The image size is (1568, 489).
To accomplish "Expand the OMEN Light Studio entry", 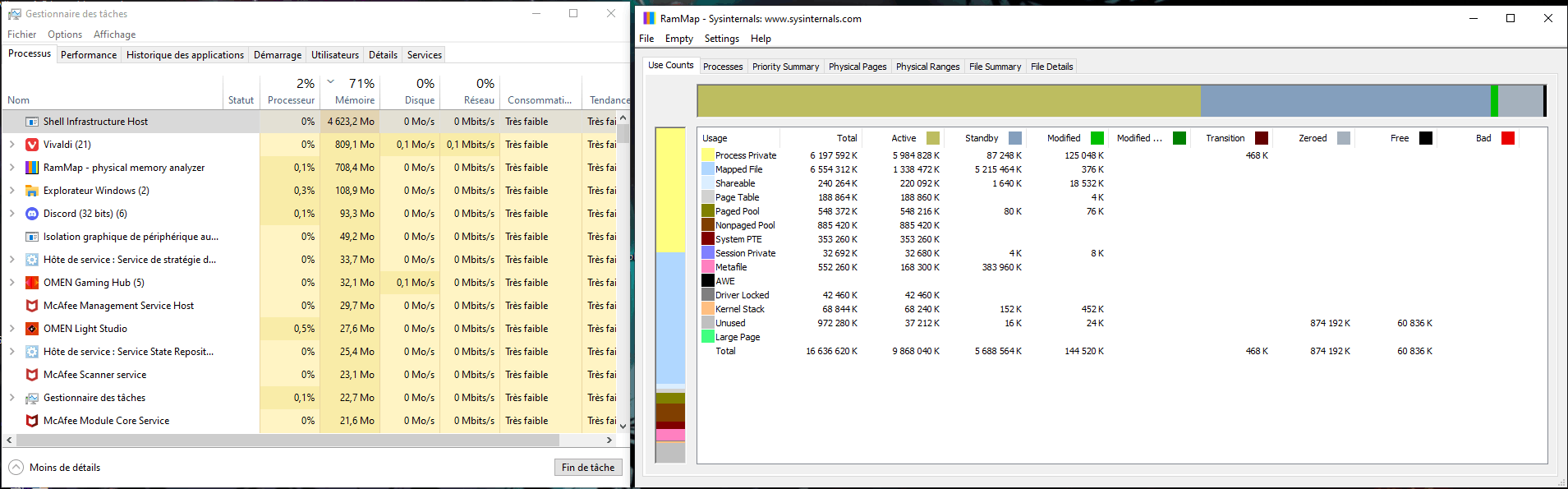I will [11, 329].
